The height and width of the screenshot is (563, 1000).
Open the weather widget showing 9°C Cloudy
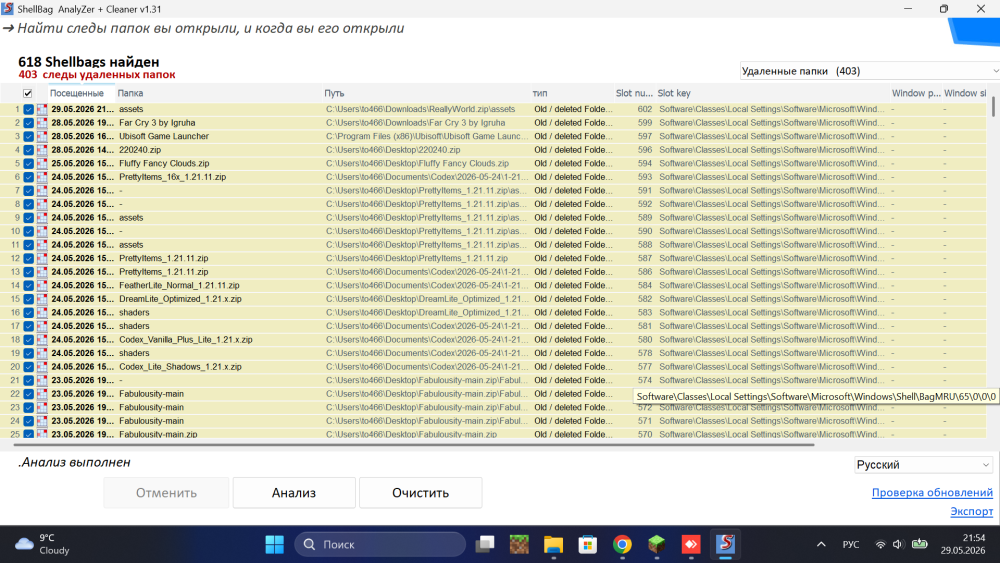(42, 544)
